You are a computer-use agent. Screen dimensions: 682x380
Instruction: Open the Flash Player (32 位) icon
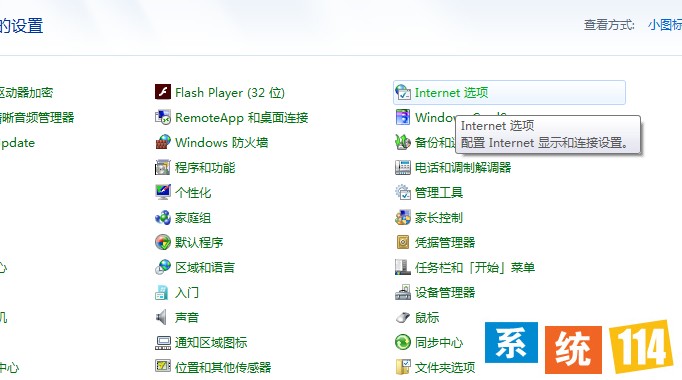[163, 92]
